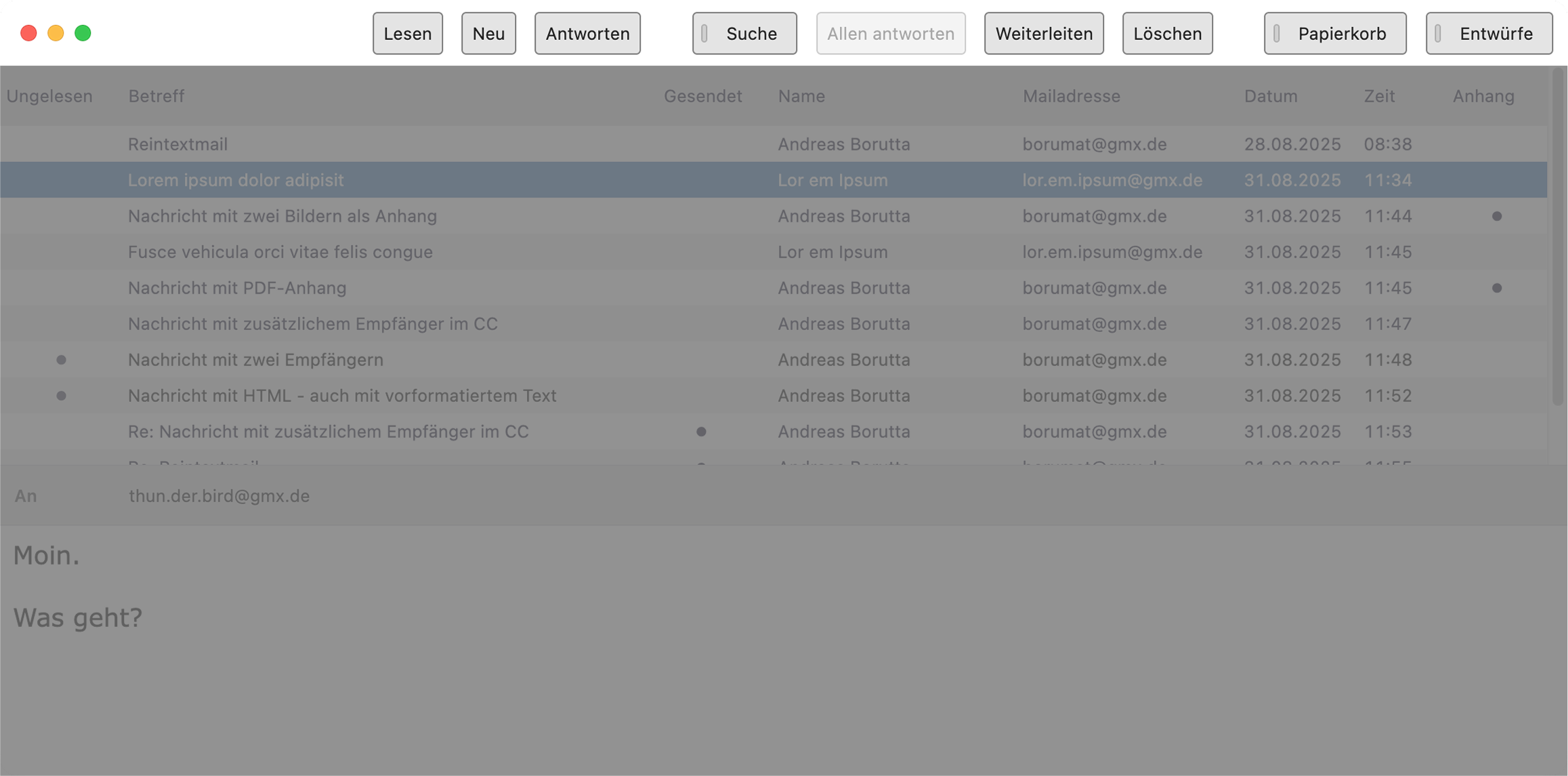
Task: Click the Anhang column header
Action: point(1483,96)
